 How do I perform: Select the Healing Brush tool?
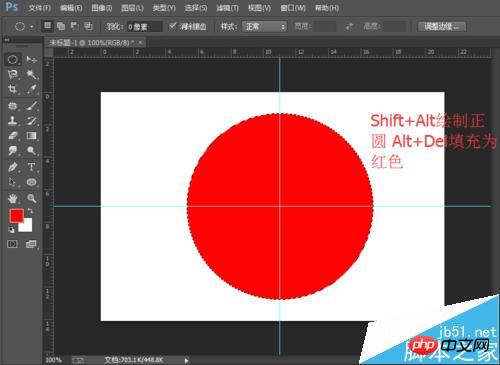pos(13,106)
